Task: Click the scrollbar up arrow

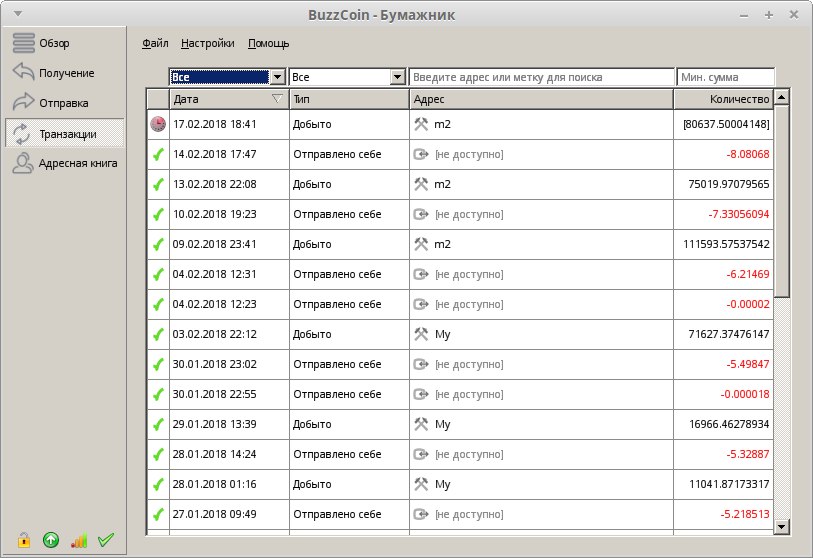Action: 781,97
